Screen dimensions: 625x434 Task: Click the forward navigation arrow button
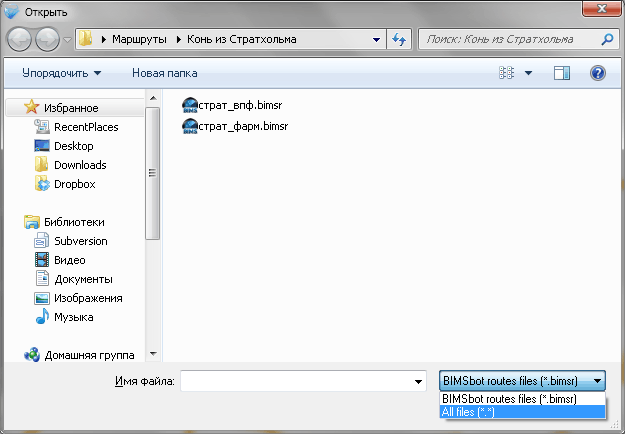pyautogui.click(x=48, y=40)
